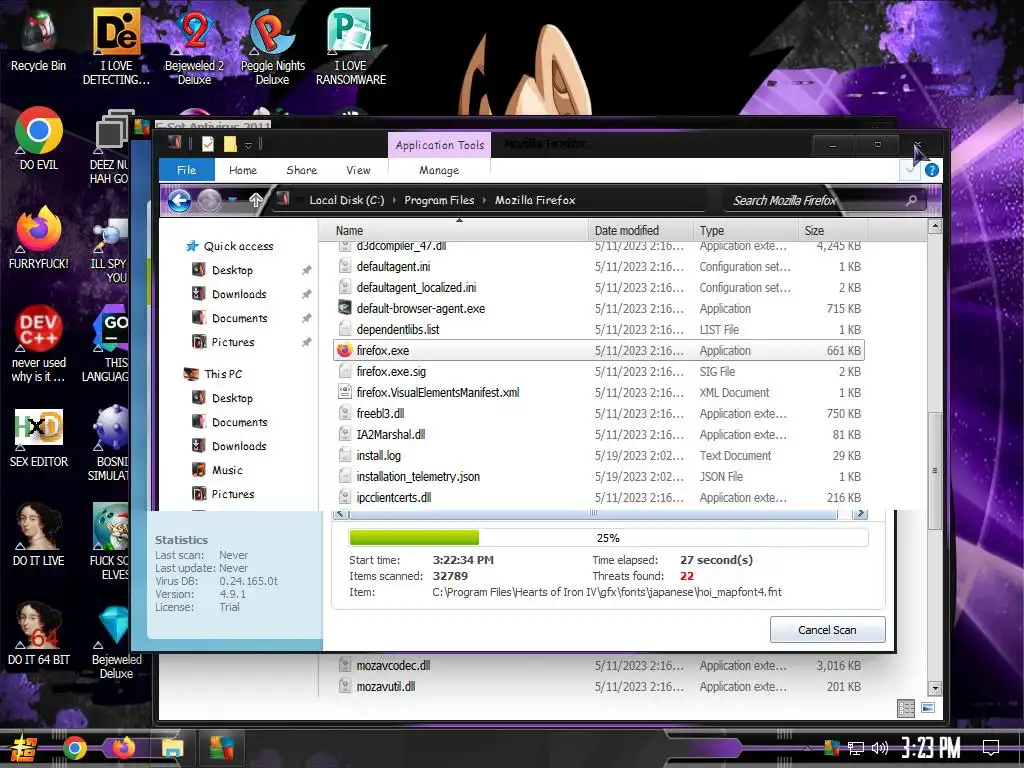Open the FURRYFUCK! Firefox desktop shortcut
This screenshot has width=1024, height=768.
point(39,238)
